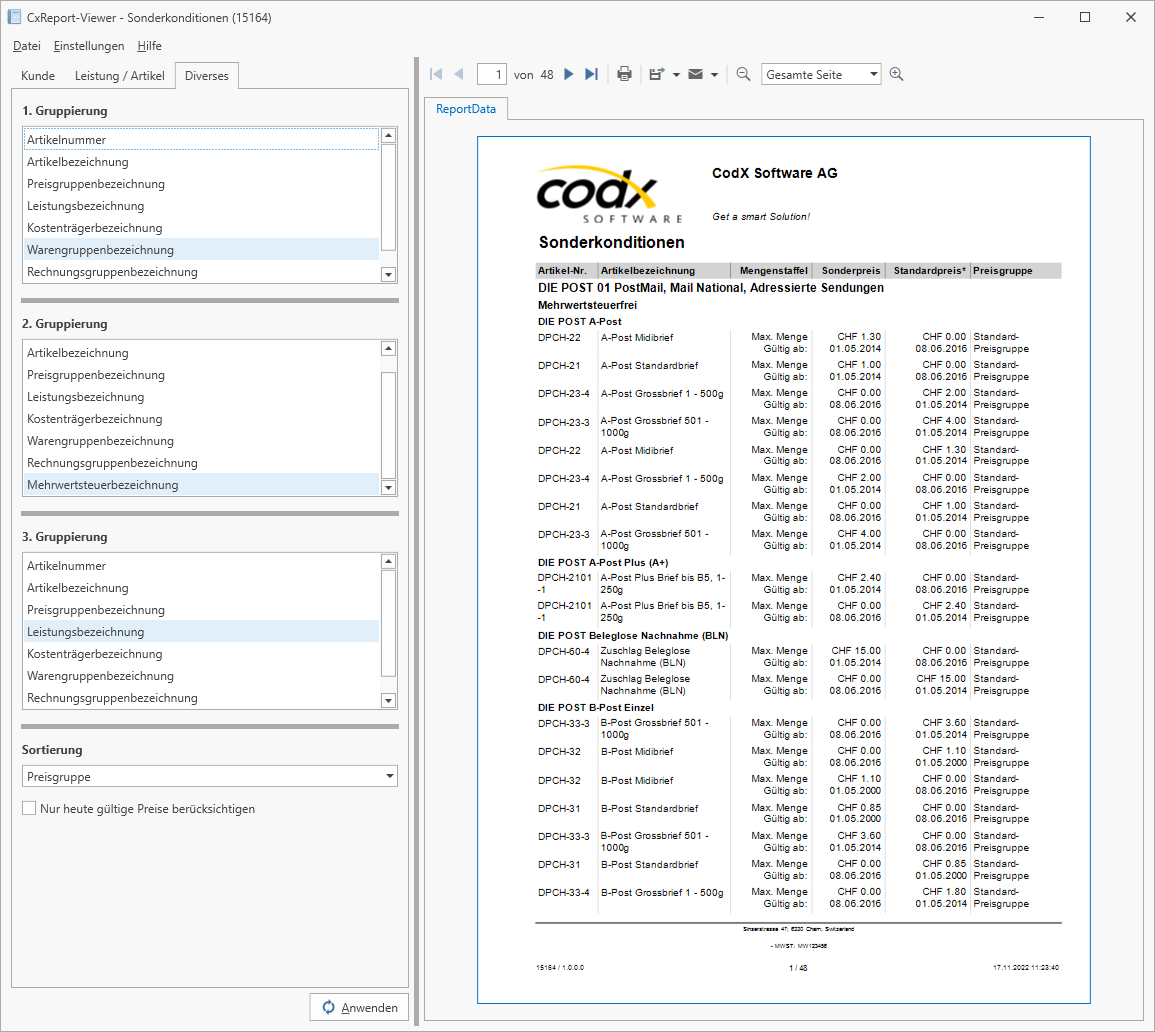1155x1032 pixels.
Task: Click the send by email envelope icon
Action: 695,74
